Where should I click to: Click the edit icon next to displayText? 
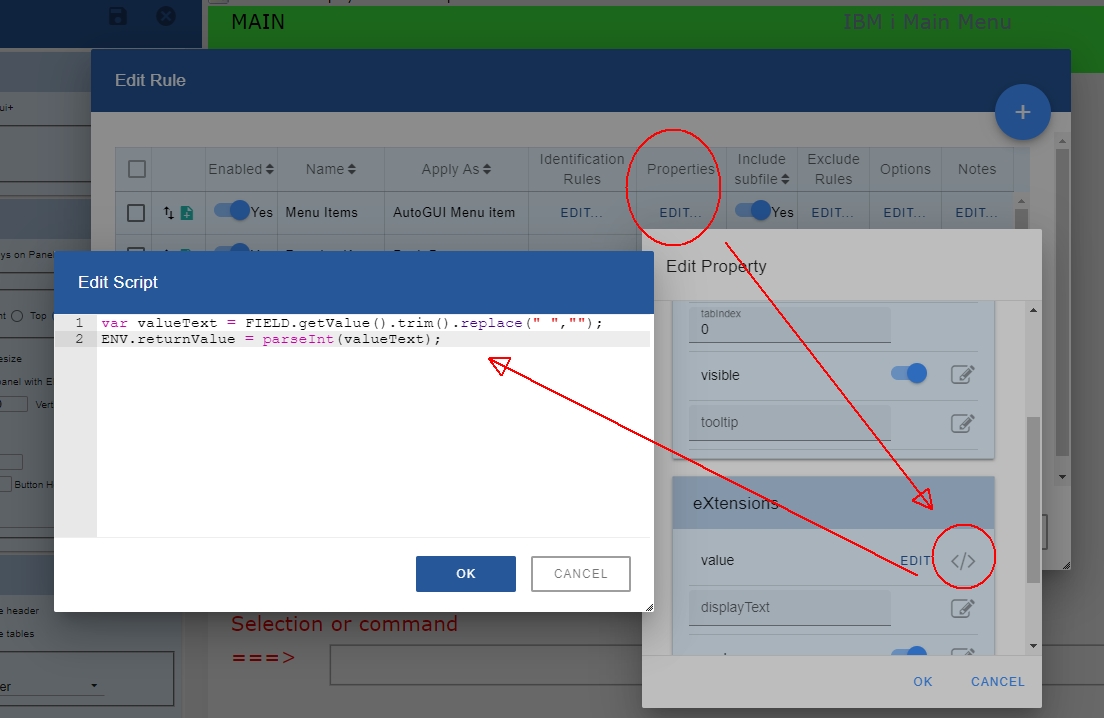(962, 608)
